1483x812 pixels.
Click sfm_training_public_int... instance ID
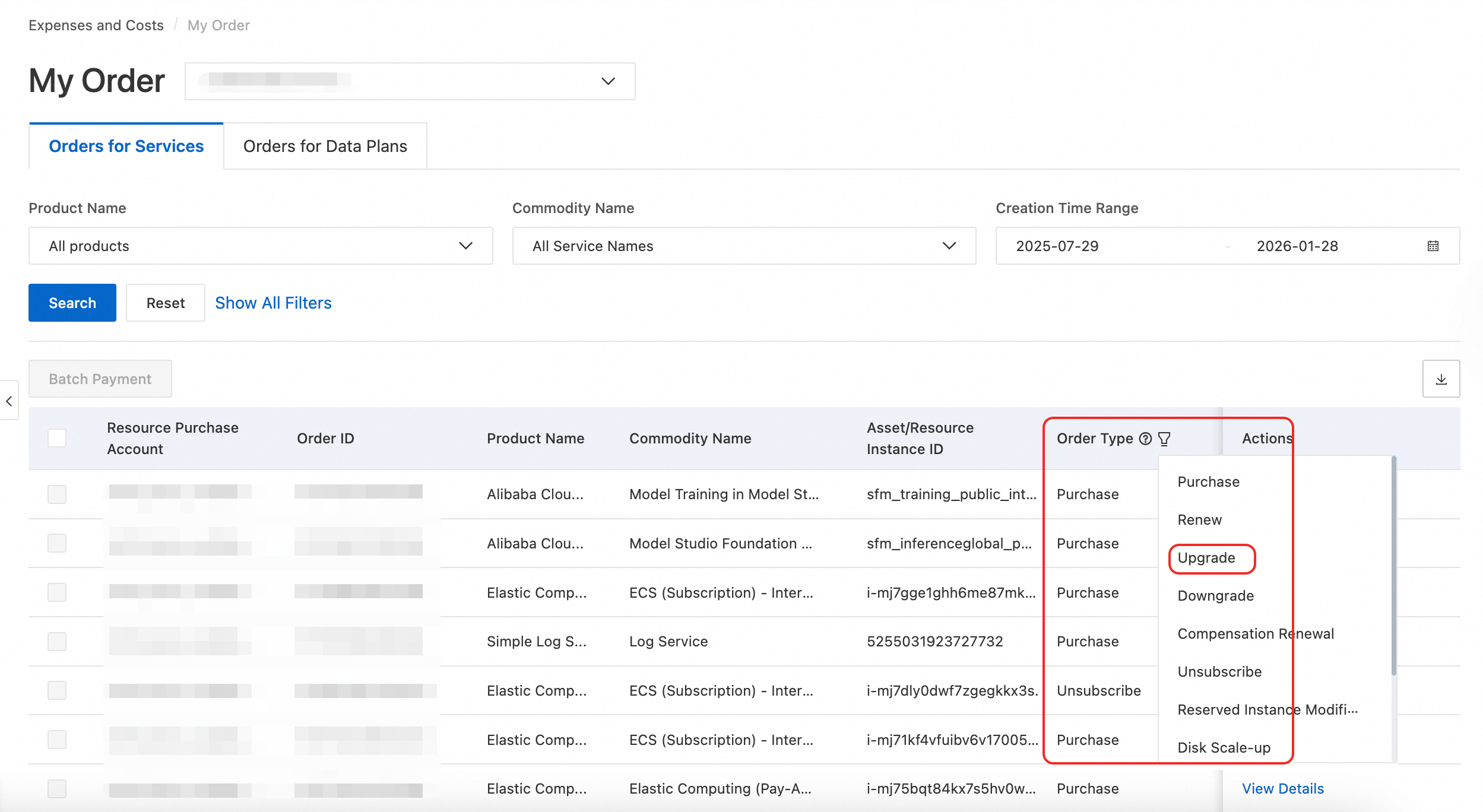pos(952,494)
